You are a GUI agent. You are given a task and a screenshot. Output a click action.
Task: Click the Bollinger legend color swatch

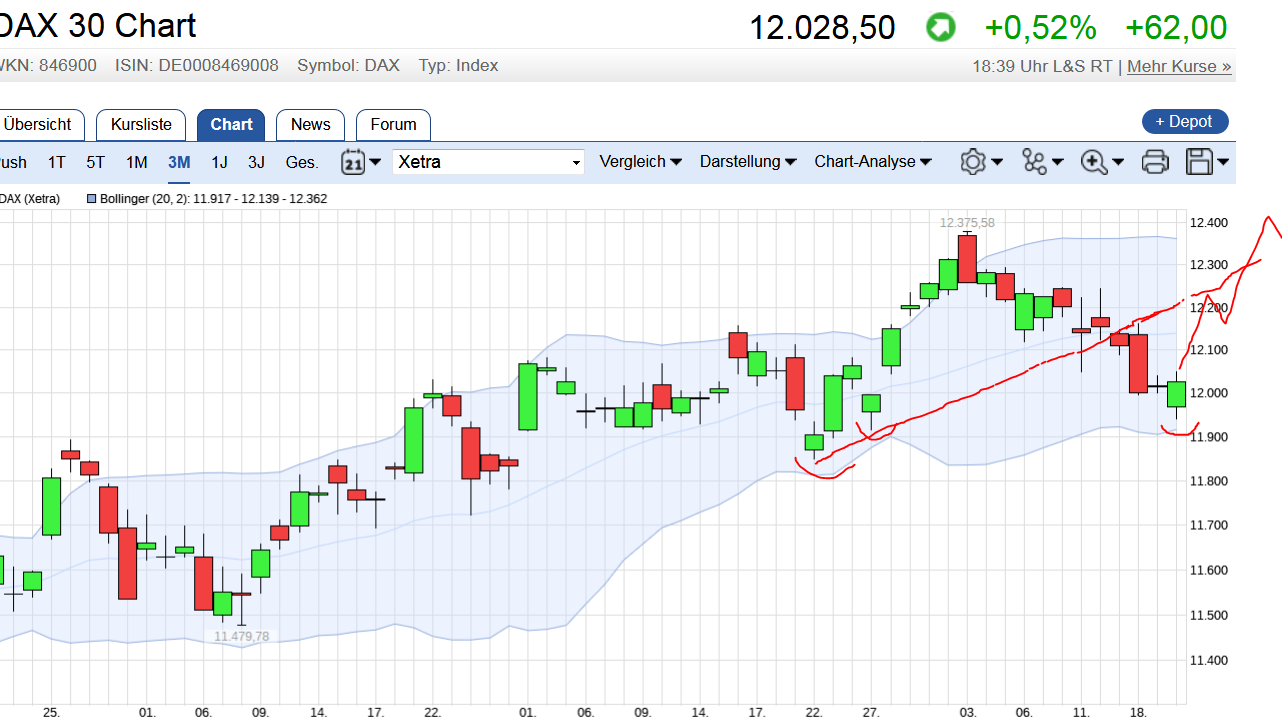pyautogui.click(x=92, y=199)
